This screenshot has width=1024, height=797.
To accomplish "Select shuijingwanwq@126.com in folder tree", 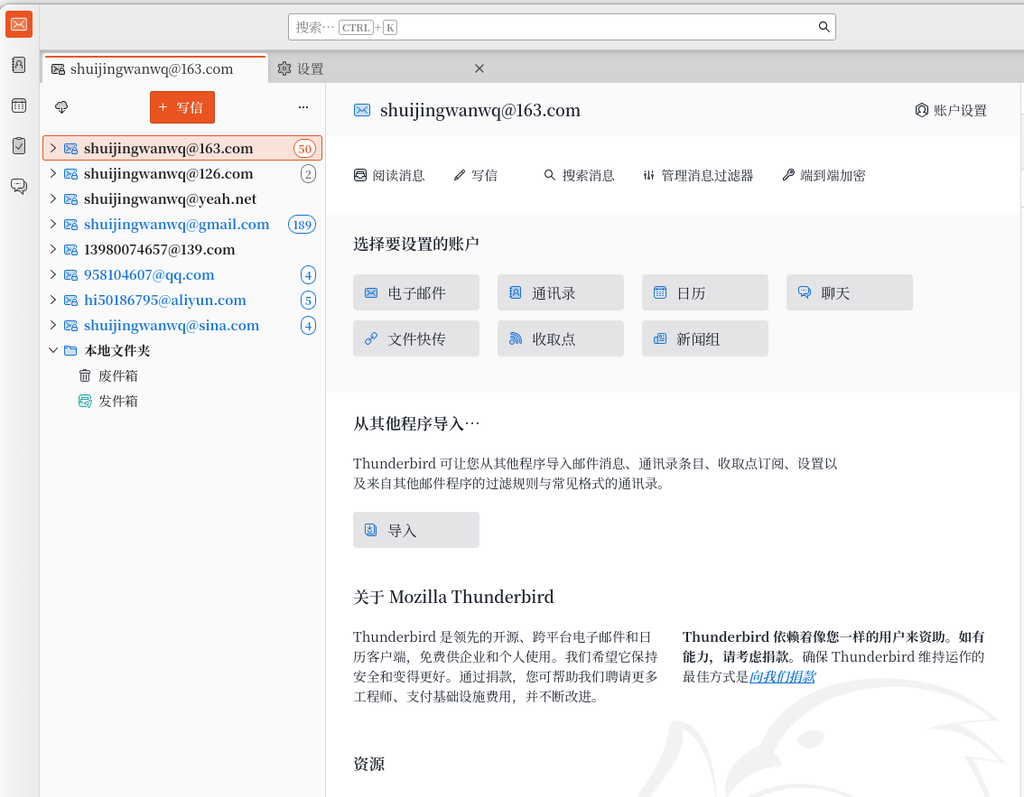I will pos(182,174).
